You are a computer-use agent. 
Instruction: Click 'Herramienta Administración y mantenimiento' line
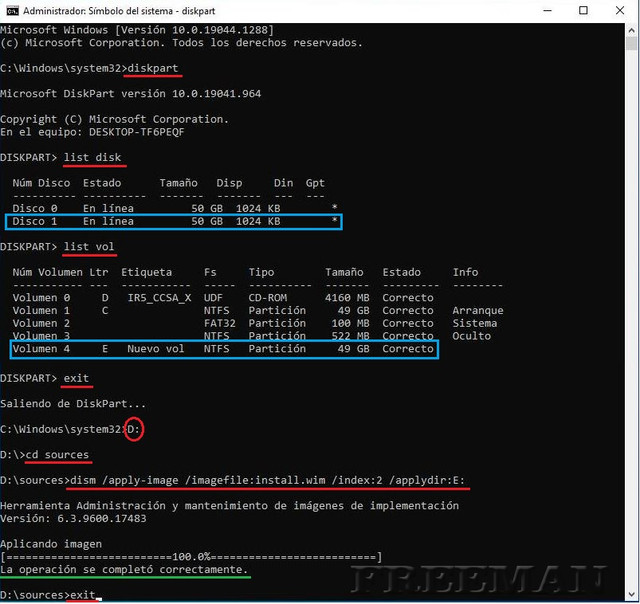coord(229,506)
